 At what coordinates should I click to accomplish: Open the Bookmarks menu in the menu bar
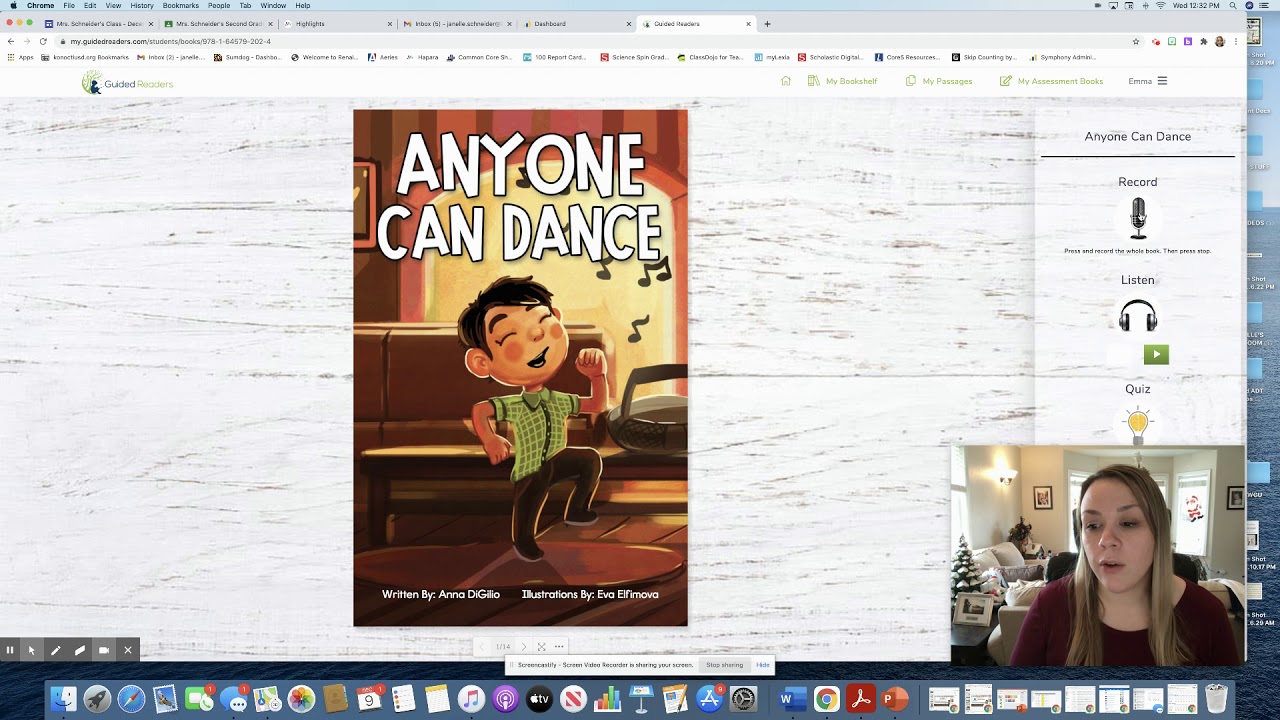[181, 5]
